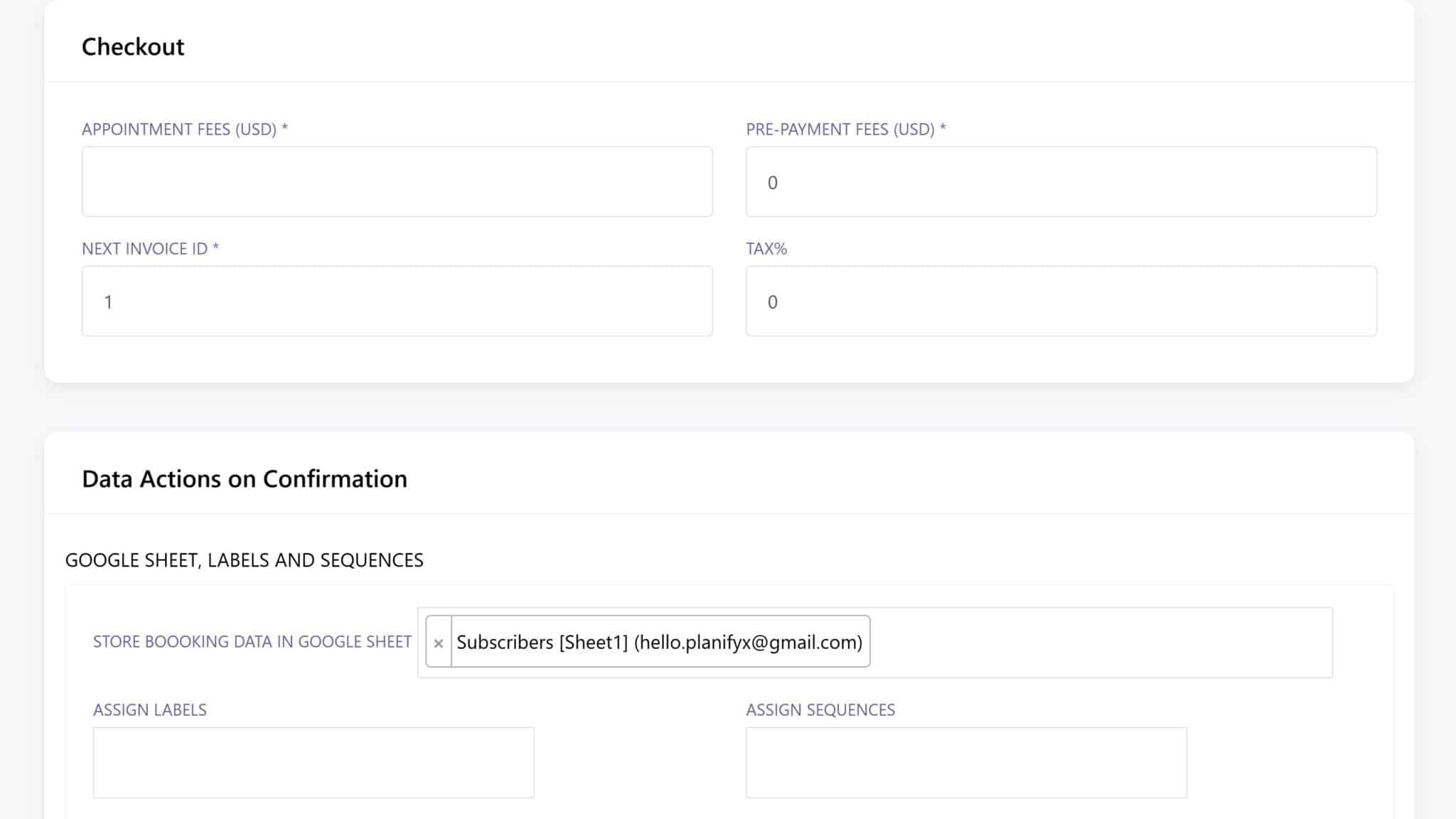Focus the Pre-Payment Fees input field
Viewport: 1456px width, 819px height.
(1061, 182)
